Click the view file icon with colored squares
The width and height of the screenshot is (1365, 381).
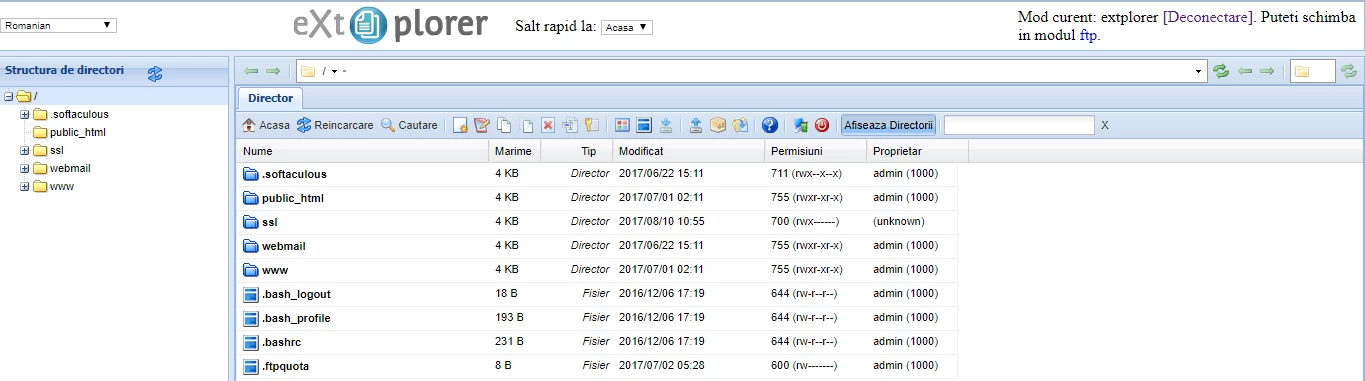click(622, 125)
